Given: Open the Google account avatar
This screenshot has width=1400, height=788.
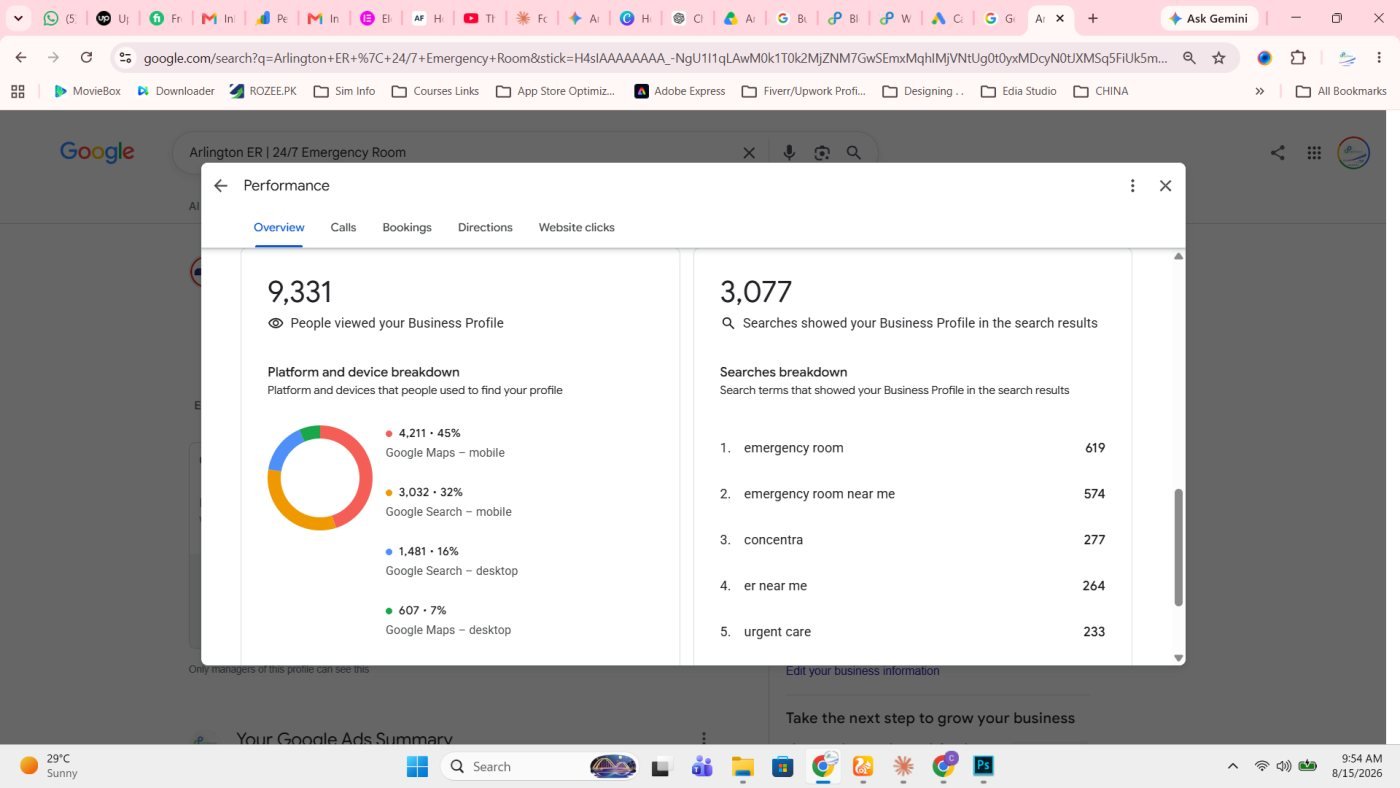Looking at the screenshot, I should 1353,153.
